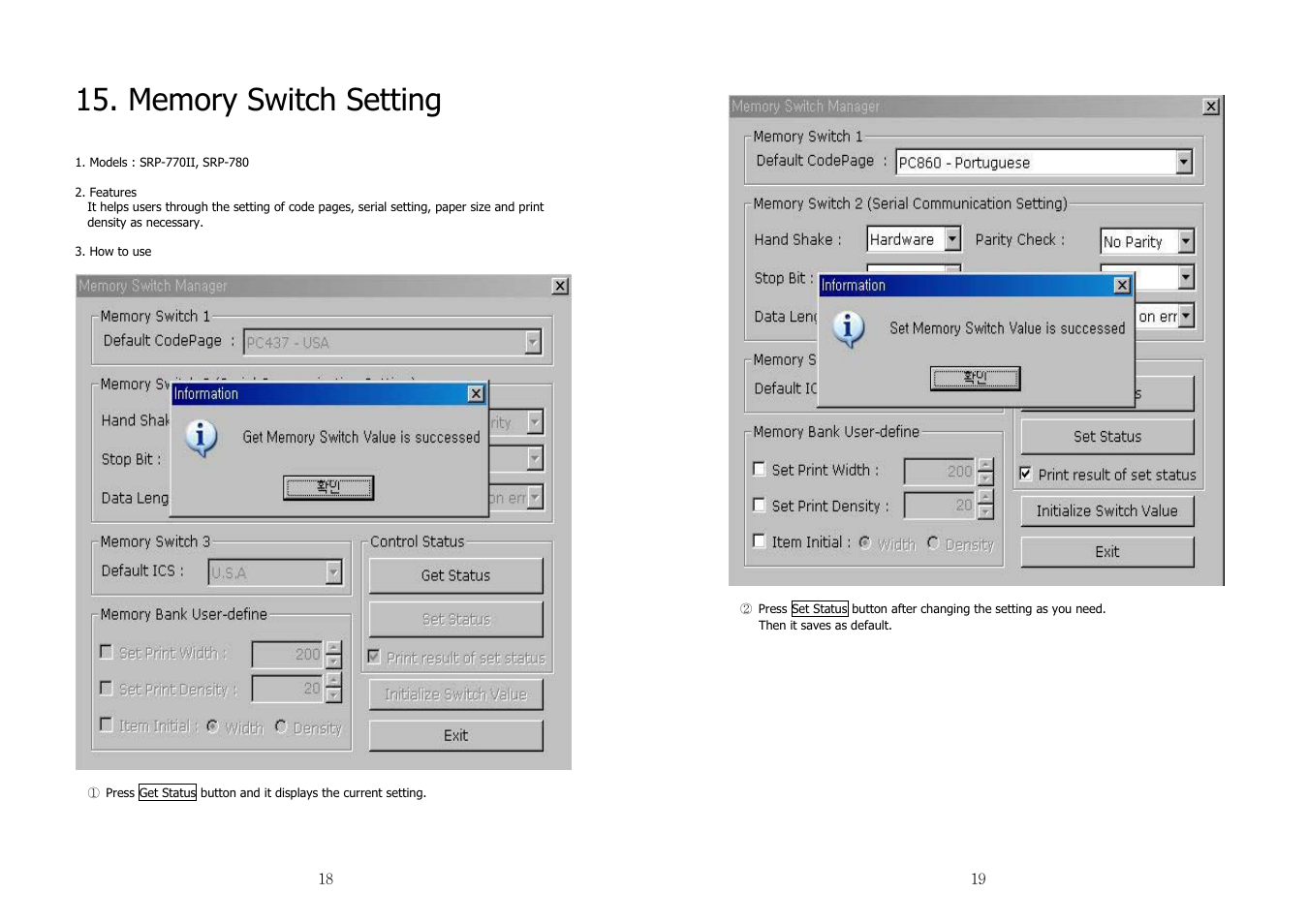Open the U.S.A Default ICS dropdown
This screenshot has width=1308, height=924.
[x=333, y=572]
